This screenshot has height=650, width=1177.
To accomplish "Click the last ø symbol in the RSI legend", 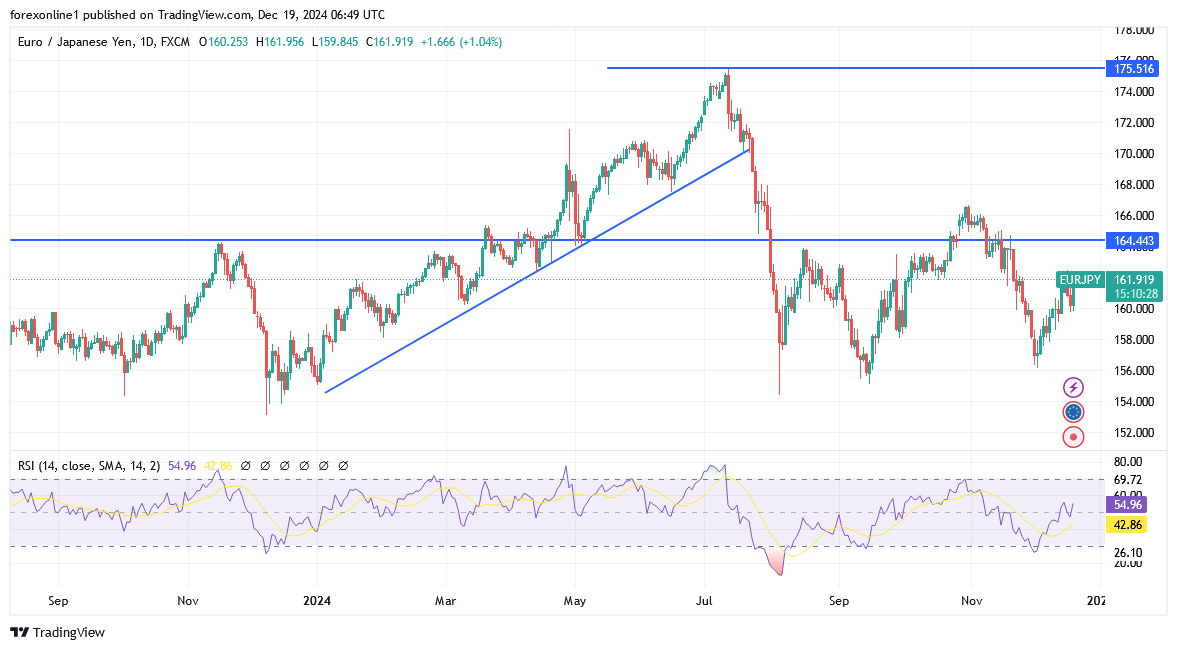I will coord(343,466).
